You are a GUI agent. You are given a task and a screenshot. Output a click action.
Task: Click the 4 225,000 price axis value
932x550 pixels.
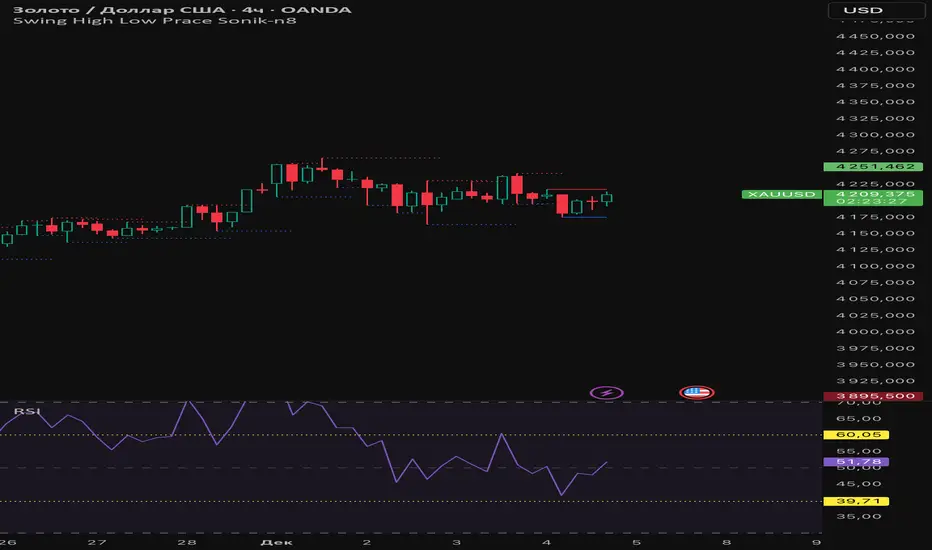pyautogui.click(x=875, y=184)
